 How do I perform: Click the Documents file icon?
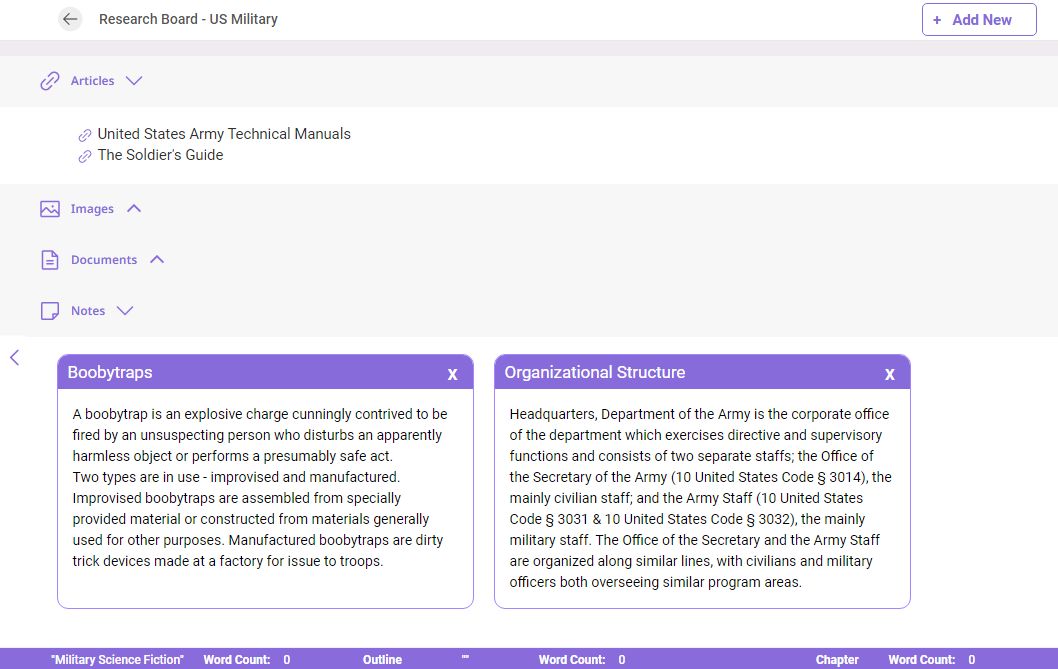pyautogui.click(x=50, y=260)
